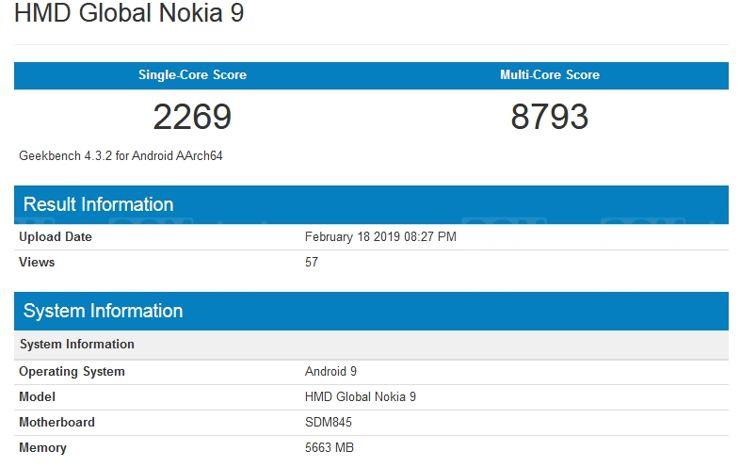
Task: Click the HMD Global Nokia 9 model value
Action: click(361, 397)
